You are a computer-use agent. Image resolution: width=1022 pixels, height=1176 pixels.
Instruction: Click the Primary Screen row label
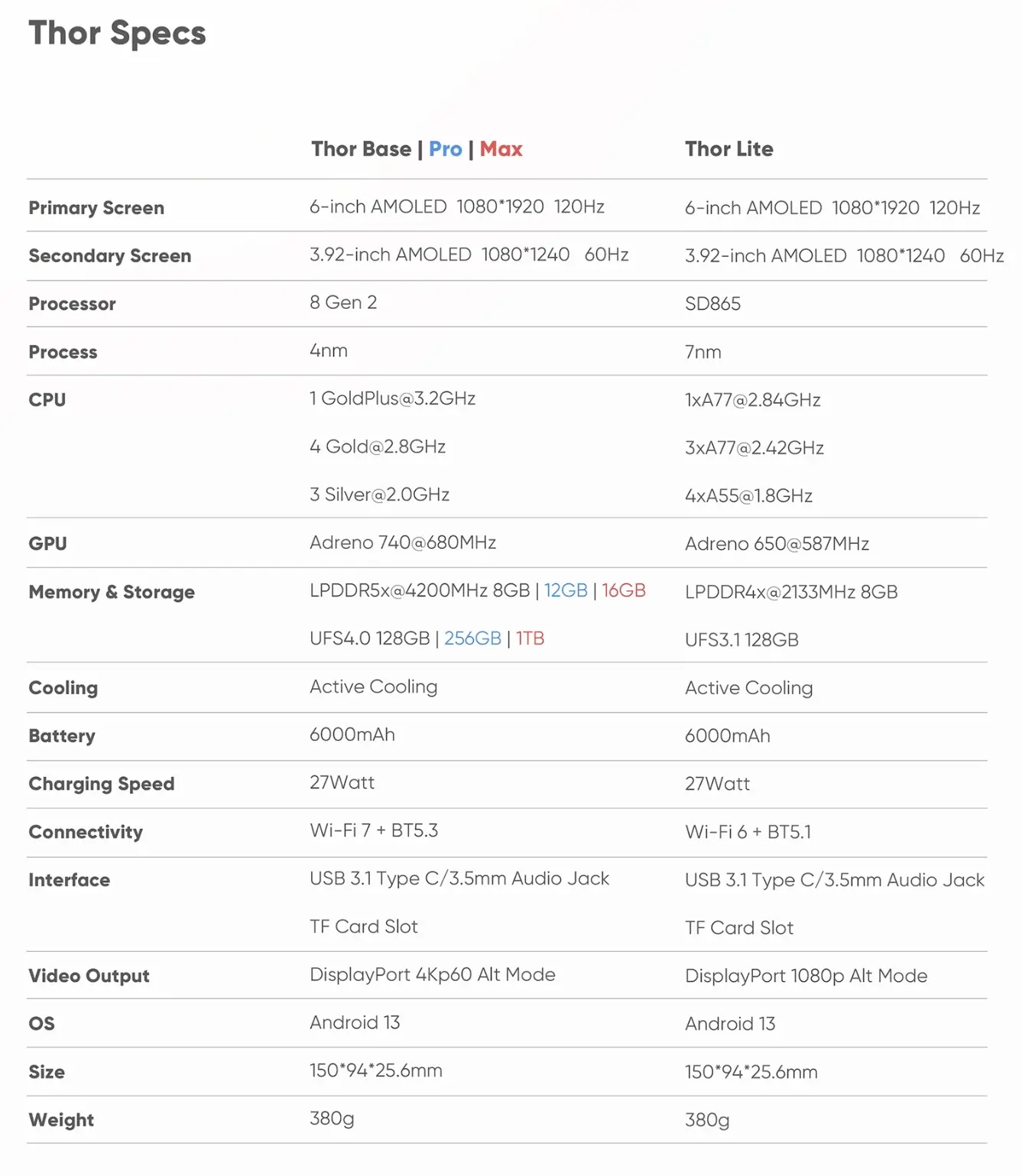[96, 208]
